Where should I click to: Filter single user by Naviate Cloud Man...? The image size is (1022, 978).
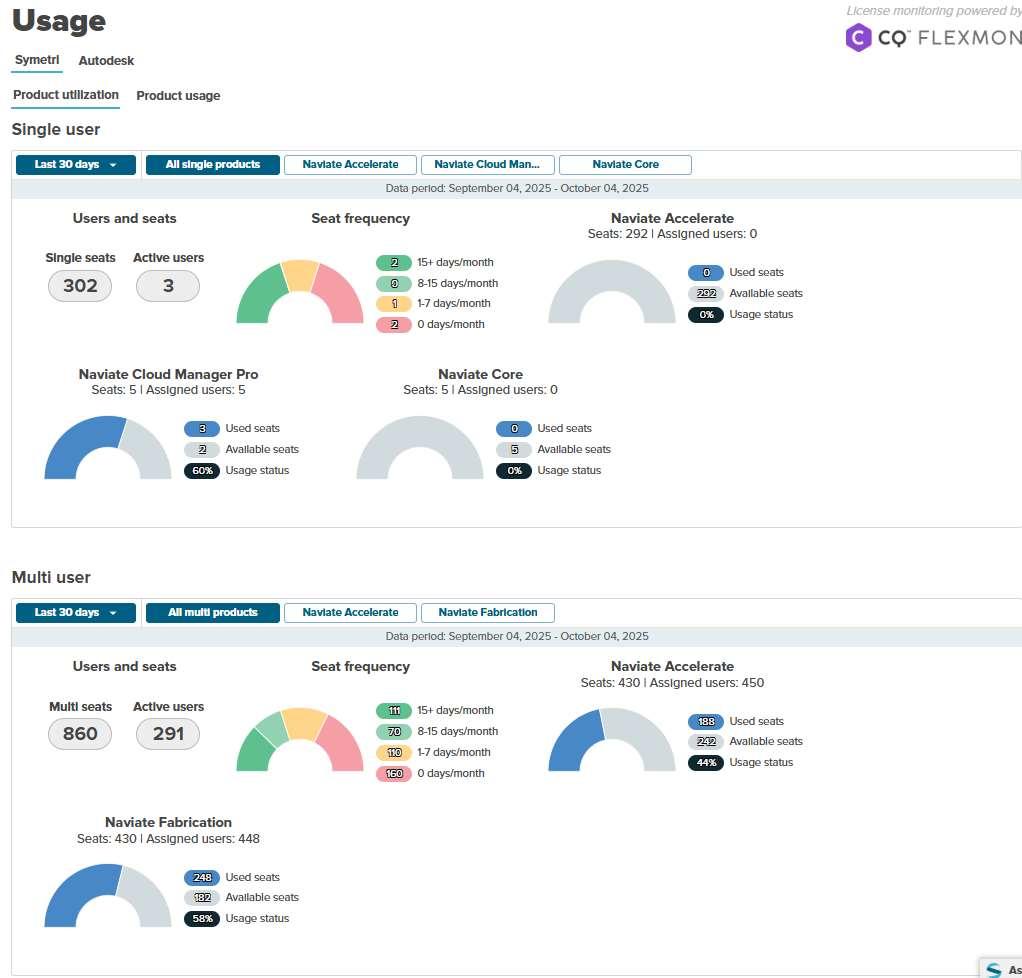[488, 164]
